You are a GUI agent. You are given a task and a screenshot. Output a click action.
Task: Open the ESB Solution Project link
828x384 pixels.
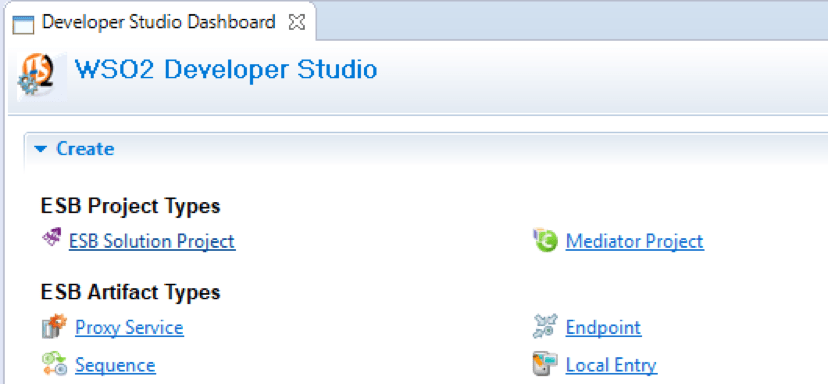point(152,241)
